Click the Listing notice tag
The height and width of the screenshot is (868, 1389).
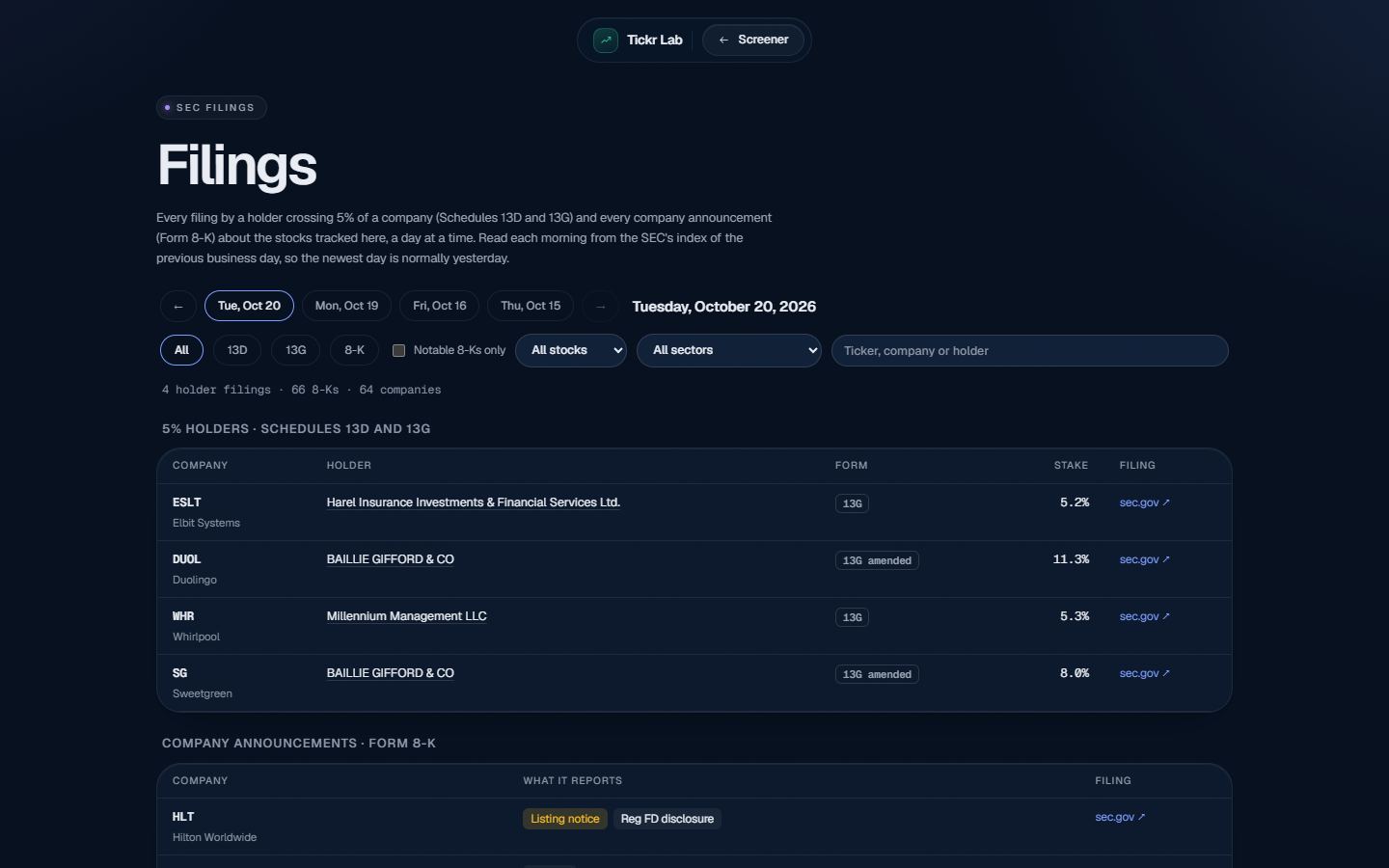[x=565, y=819]
